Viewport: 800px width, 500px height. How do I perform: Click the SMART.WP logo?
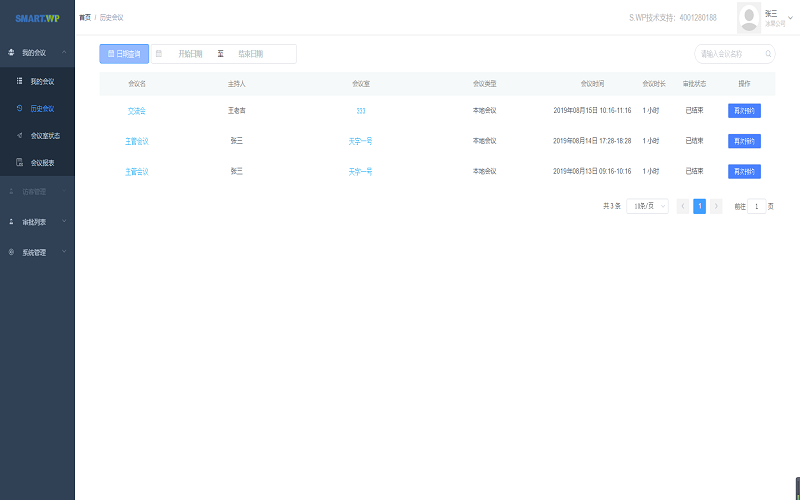click(x=37, y=18)
